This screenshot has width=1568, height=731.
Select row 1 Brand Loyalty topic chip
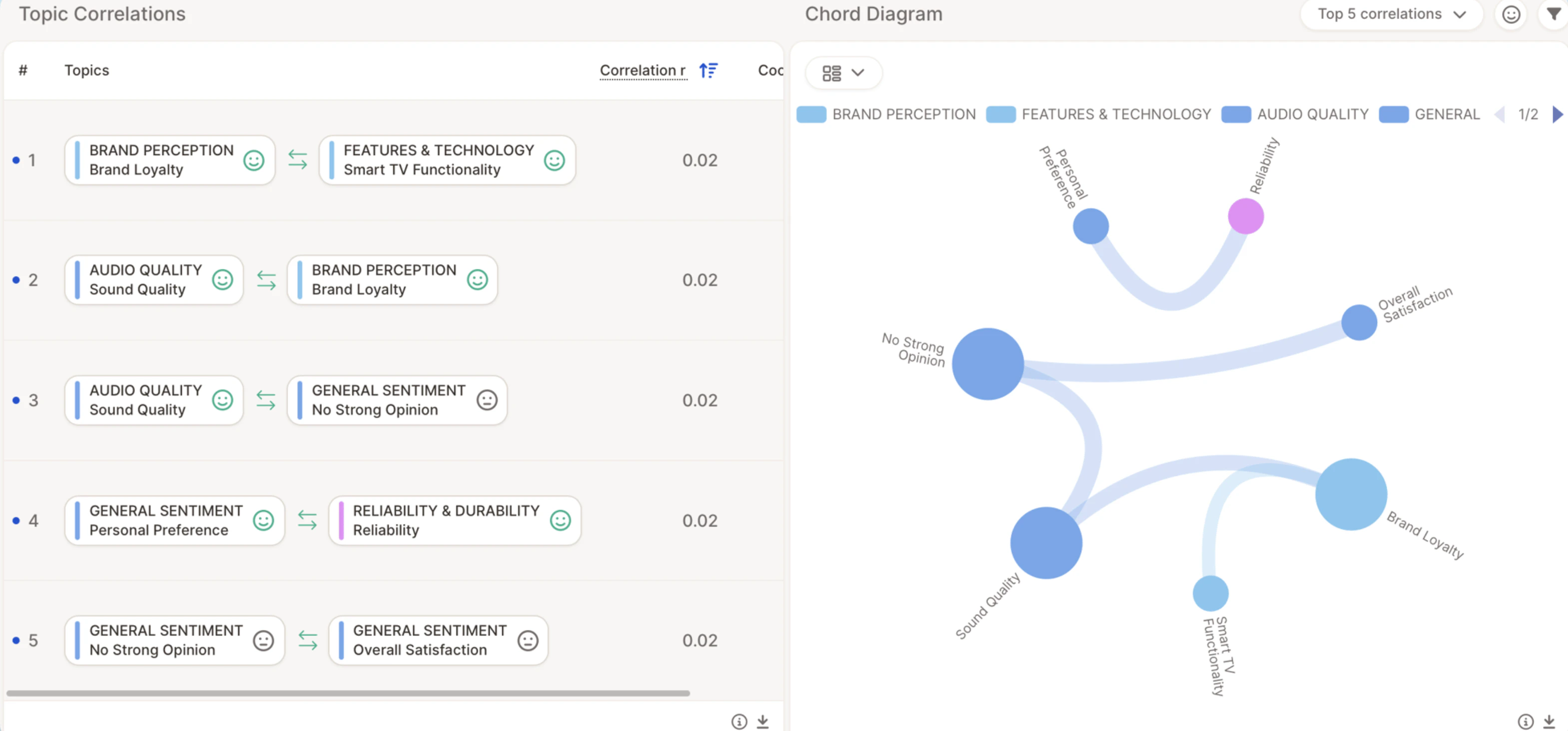pyautogui.click(x=170, y=160)
